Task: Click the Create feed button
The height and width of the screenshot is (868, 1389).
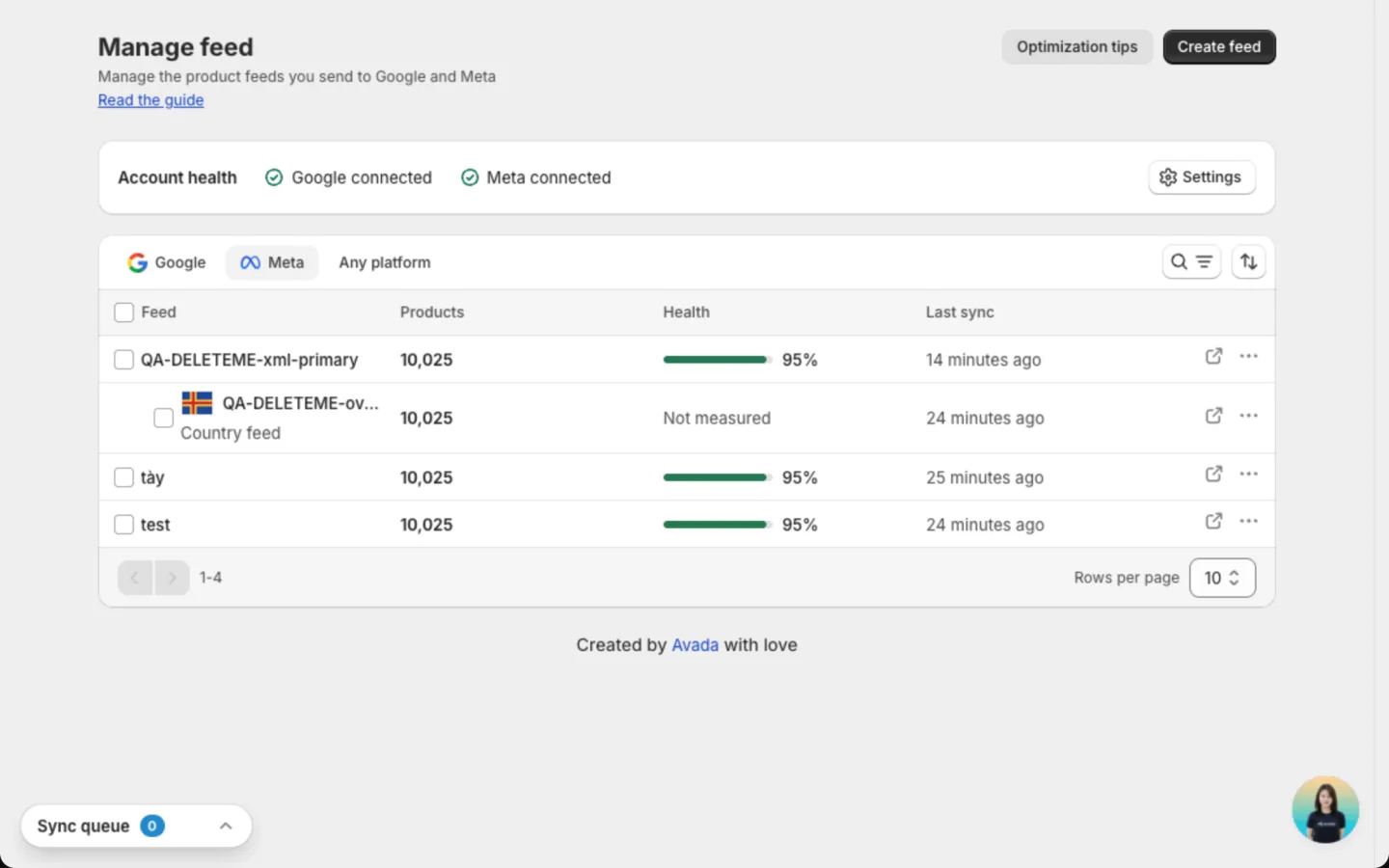Action: [x=1219, y=47]
